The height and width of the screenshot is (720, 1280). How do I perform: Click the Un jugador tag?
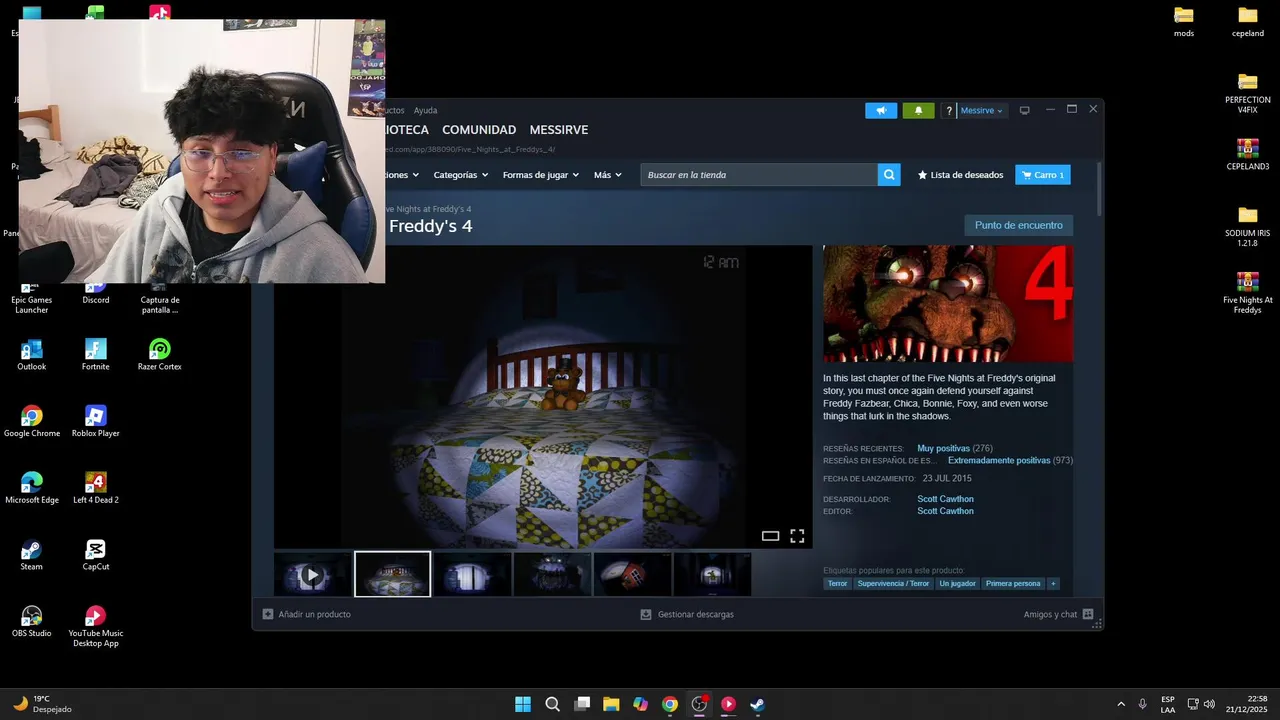coord(957,583)
